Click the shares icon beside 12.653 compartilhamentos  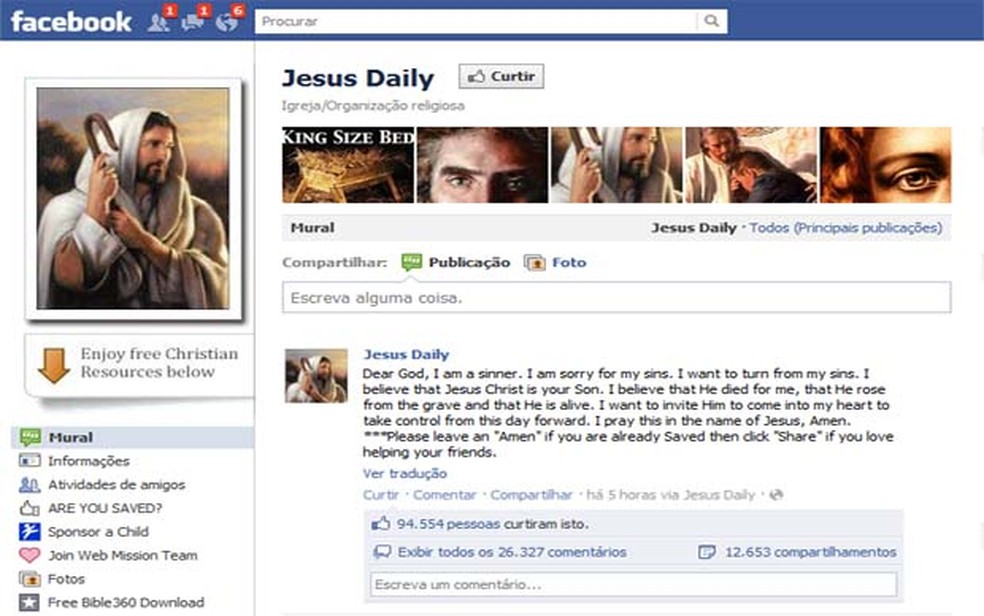coord(707,552)
